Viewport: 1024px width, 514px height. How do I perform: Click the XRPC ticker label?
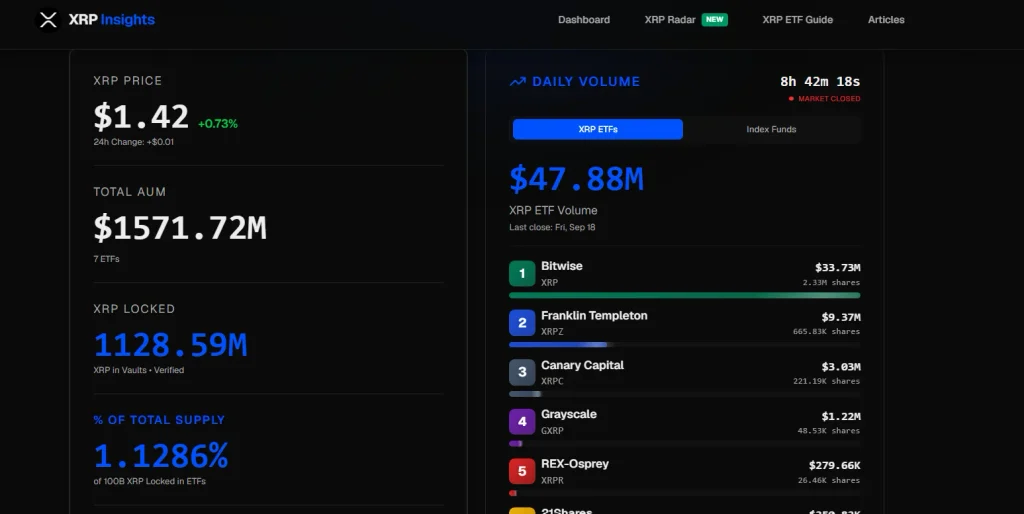(x=552, y=381)
